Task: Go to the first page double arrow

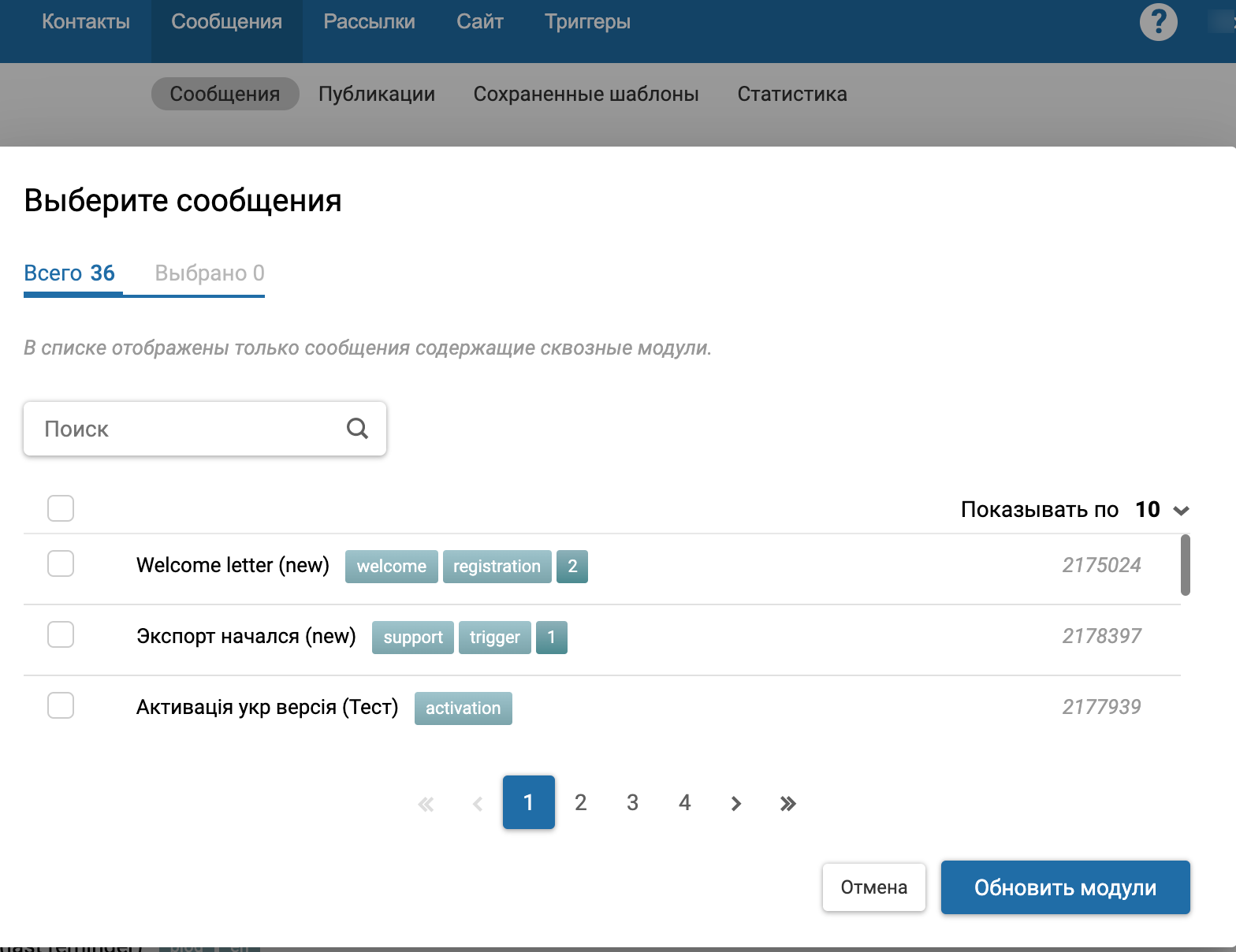Action: pos(426,803)
